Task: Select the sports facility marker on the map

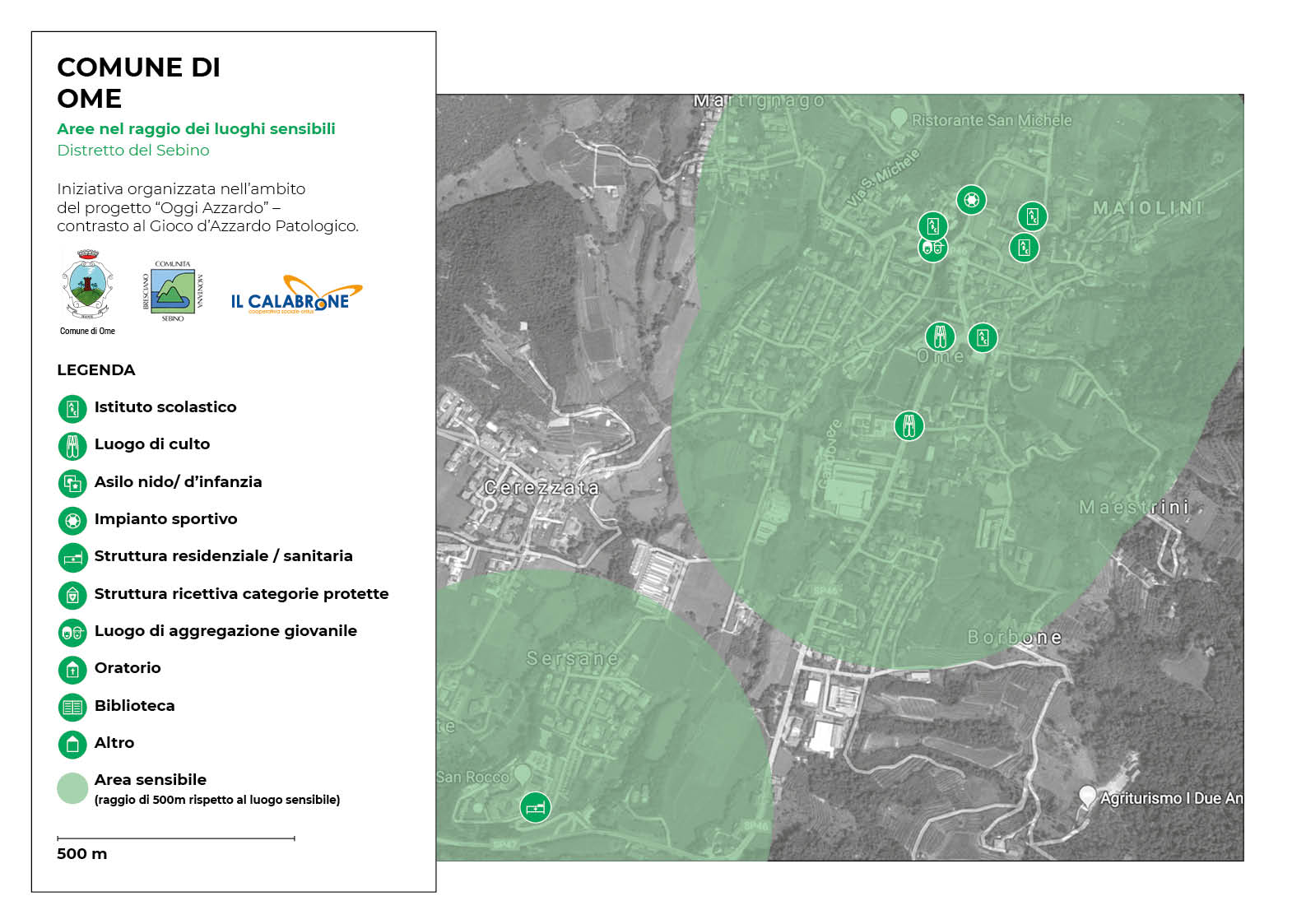Action: (971, 200)
